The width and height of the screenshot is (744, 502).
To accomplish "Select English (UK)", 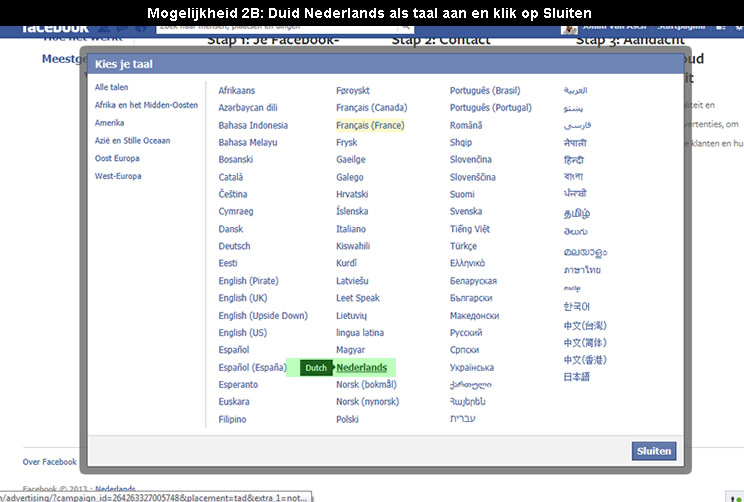I will coord(243,298).
